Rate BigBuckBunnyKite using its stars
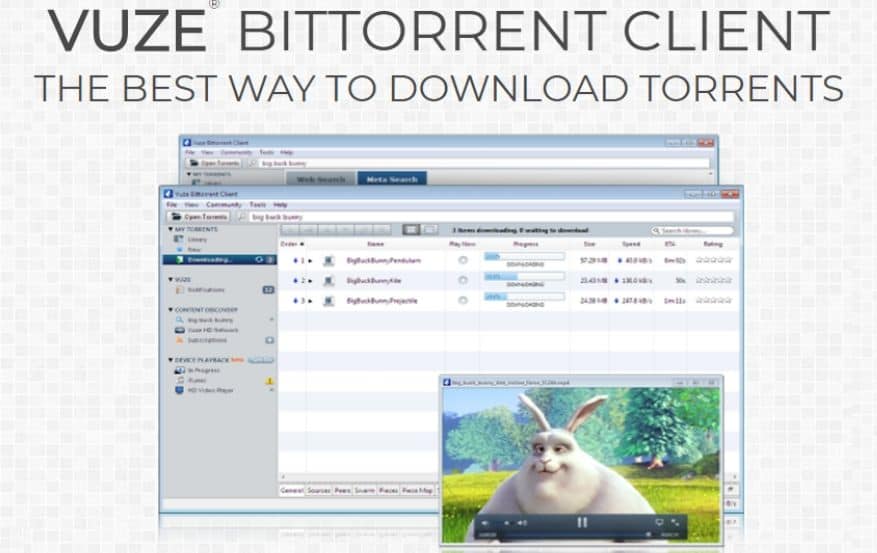The width and height of the screenshot is (877, 553). (x=714, y=280)
